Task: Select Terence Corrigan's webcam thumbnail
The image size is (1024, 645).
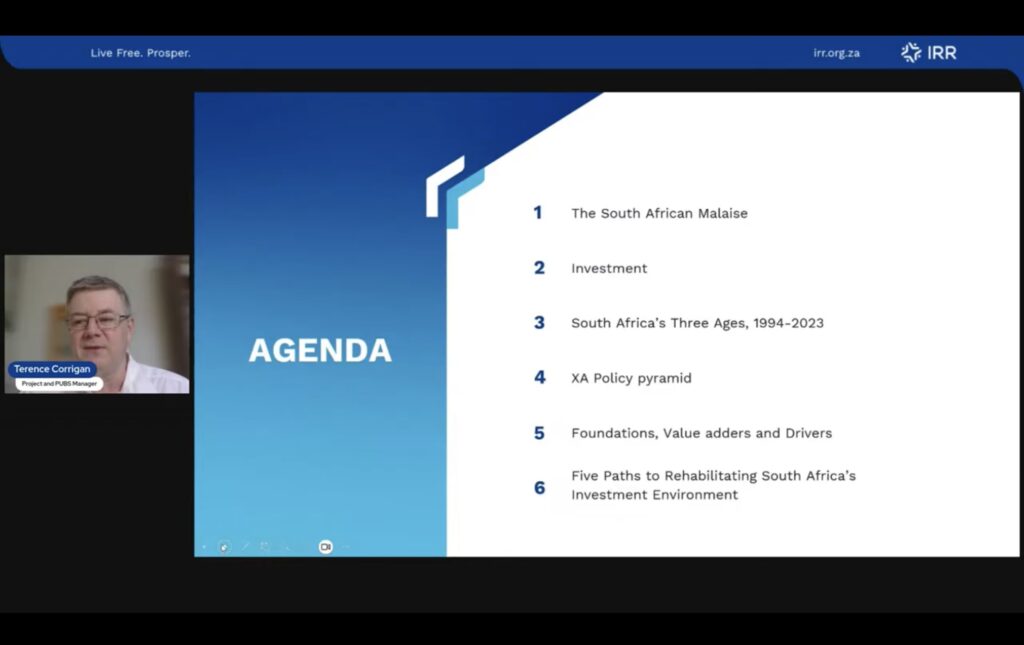Action: 97,324
